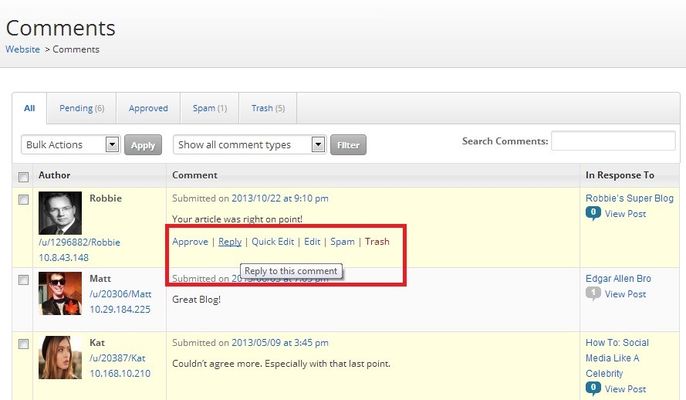Go to the Trash tab
The height and width of the screenshot is (400, 686).
pyautogui.click(x=267, y=108)
